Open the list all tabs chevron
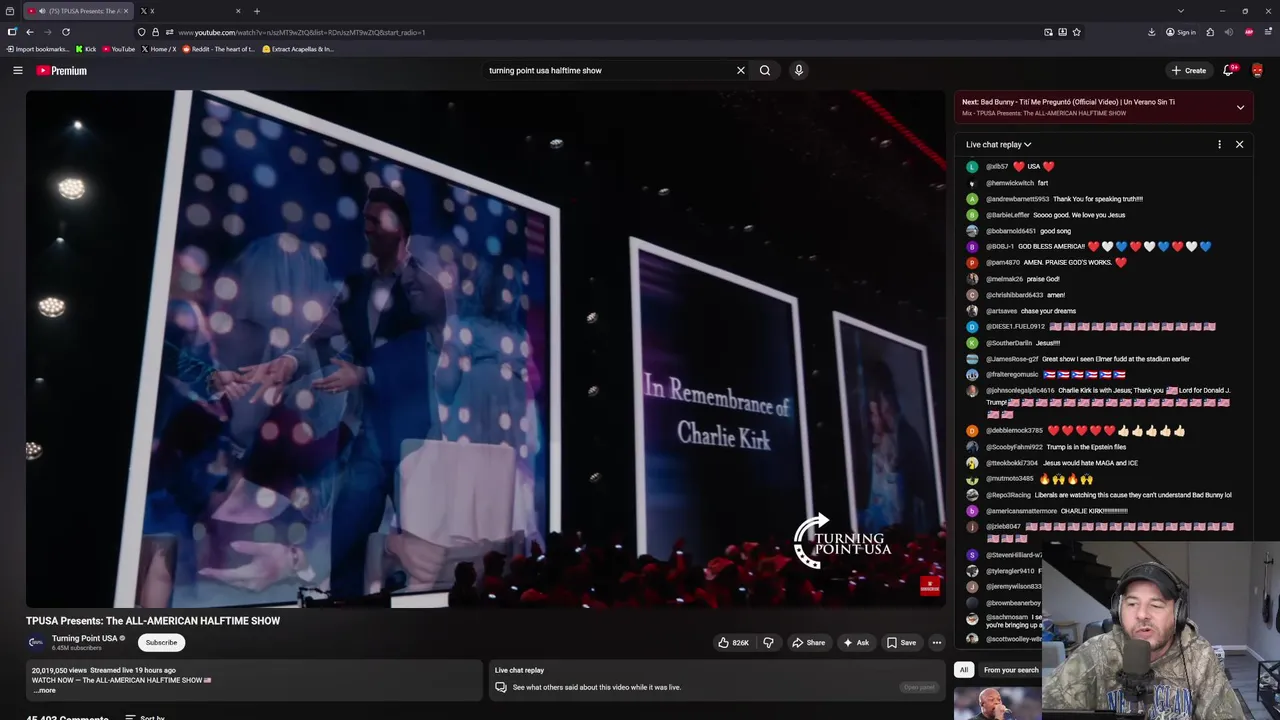The image size is (1280, 720). click(1180, 11)
